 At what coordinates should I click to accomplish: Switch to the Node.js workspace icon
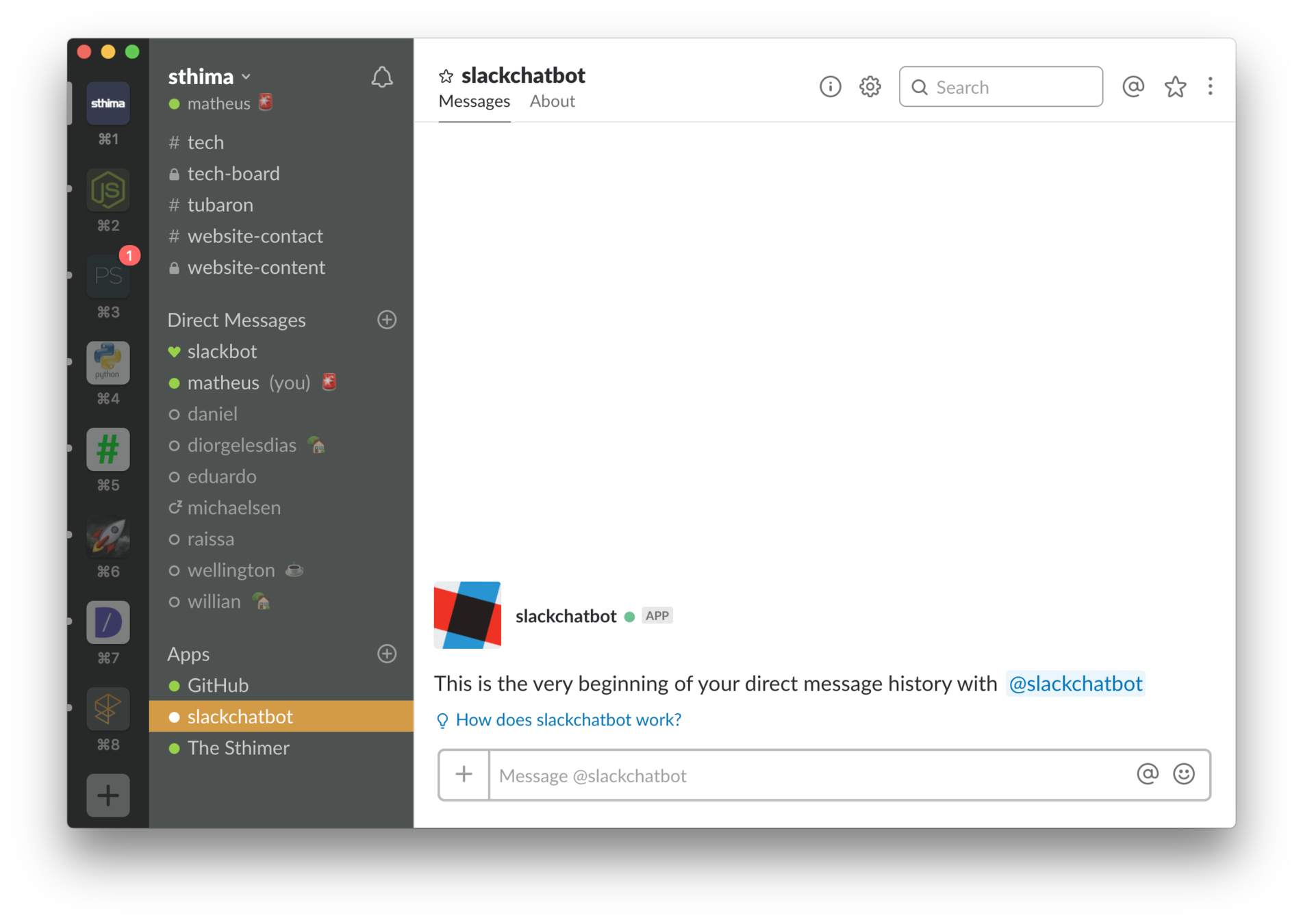point(107,190)
